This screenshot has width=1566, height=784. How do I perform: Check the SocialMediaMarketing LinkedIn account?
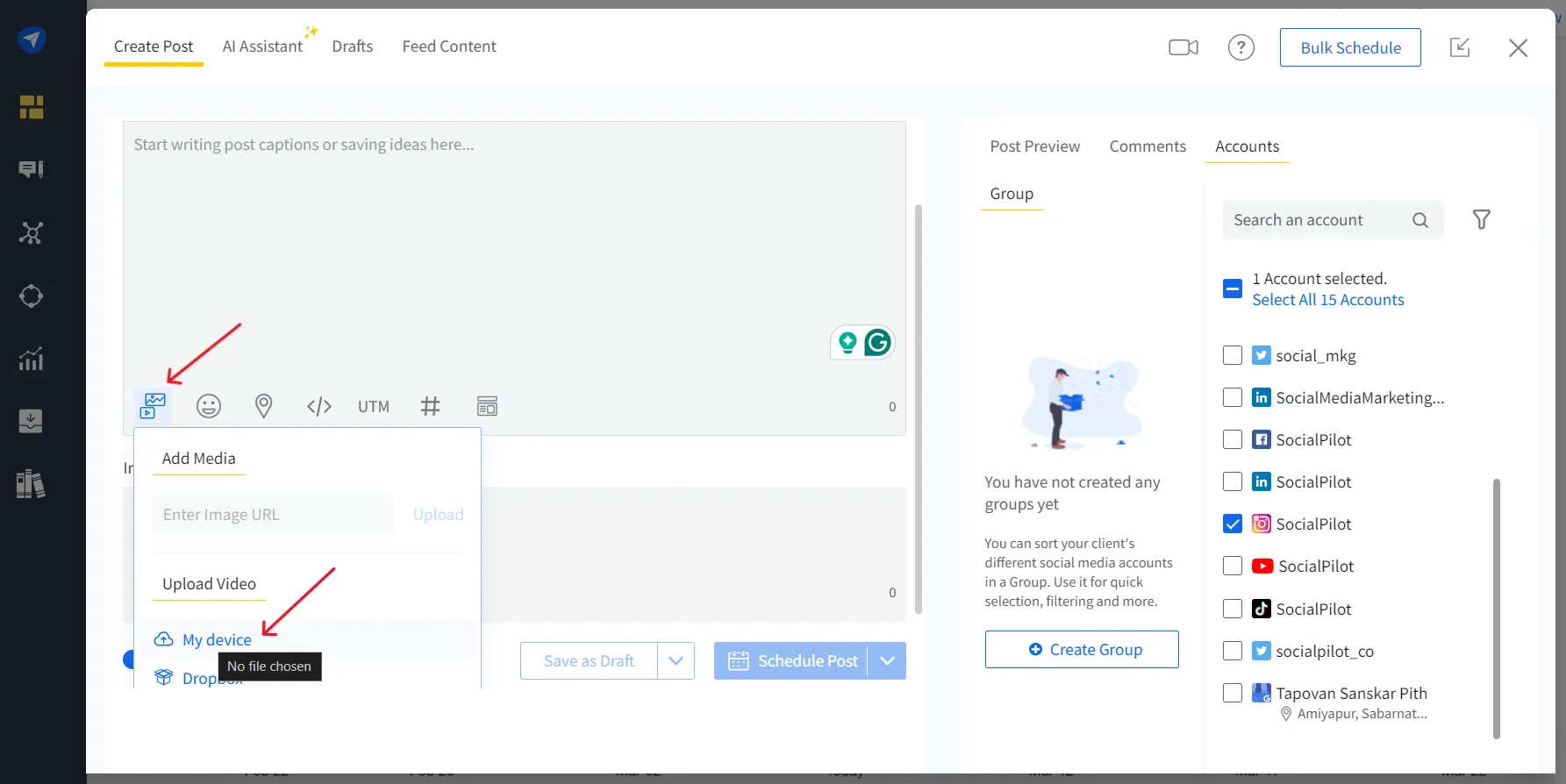[1233, 397]
